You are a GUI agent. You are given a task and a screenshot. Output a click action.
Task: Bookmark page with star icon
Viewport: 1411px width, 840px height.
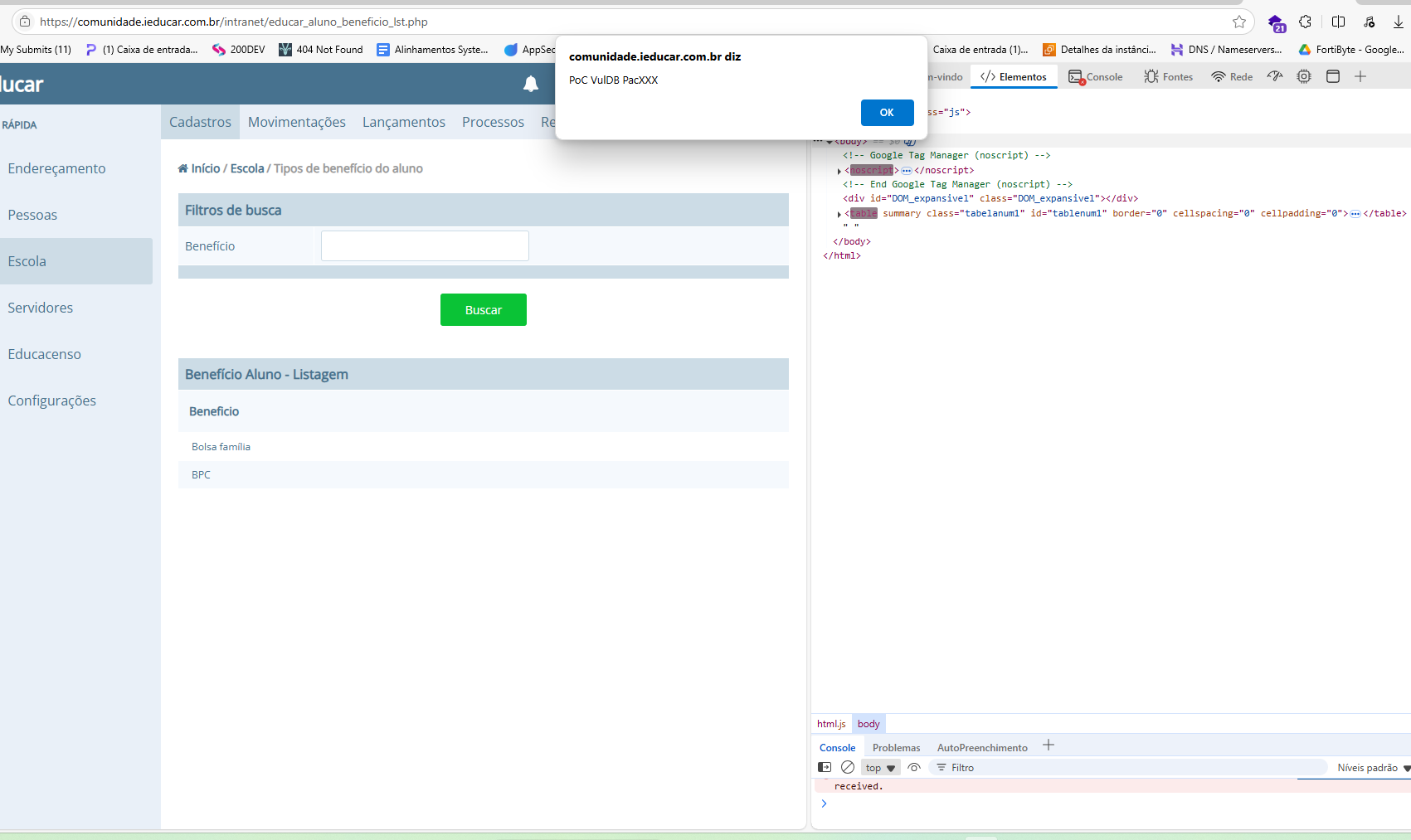point(1239,22)
